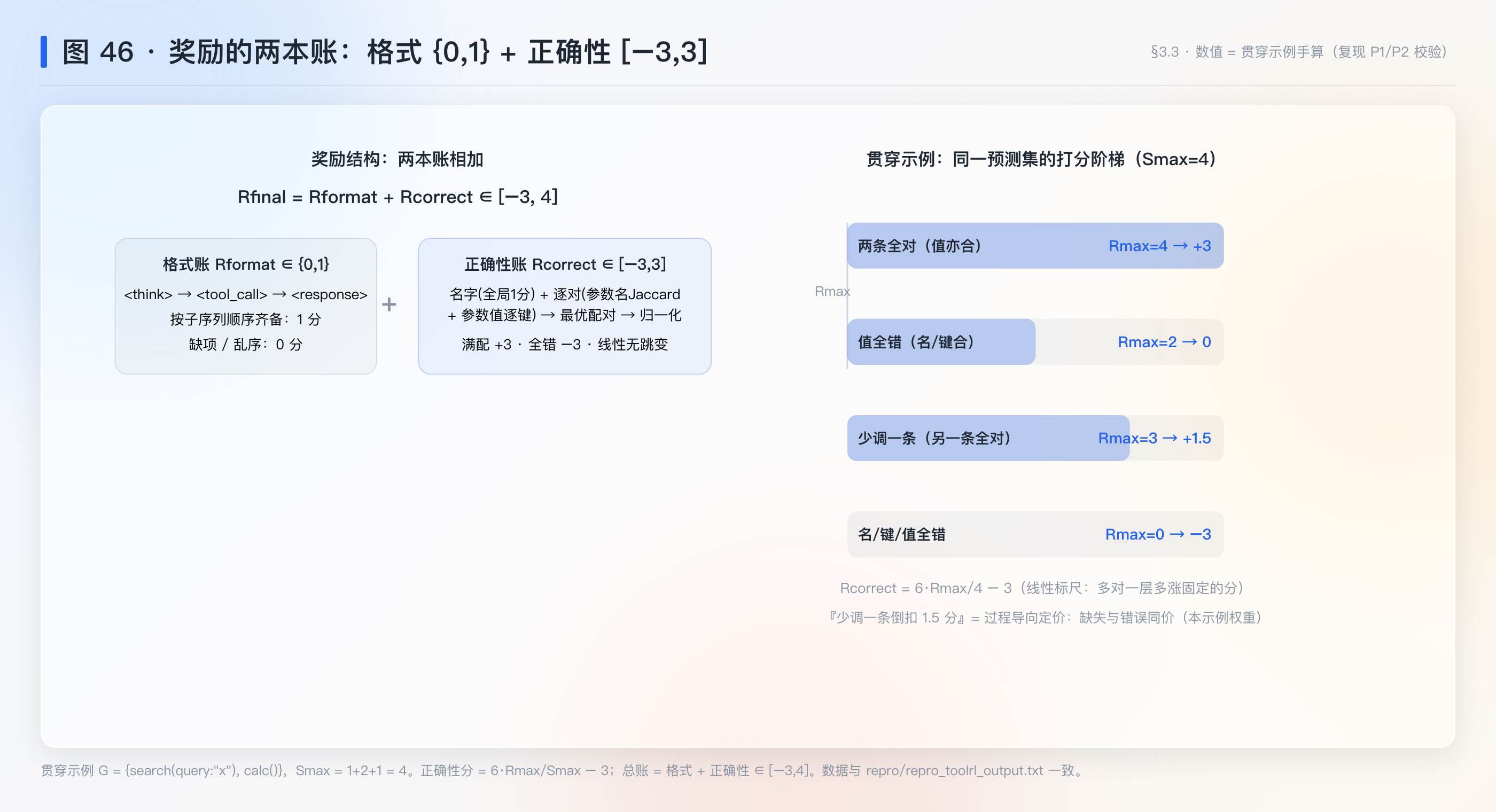Click the text '+ 参数值逐键) → 最优配对 → 归一化'
The width and height of the screenshot is (1496, 812).
(565, 315)
